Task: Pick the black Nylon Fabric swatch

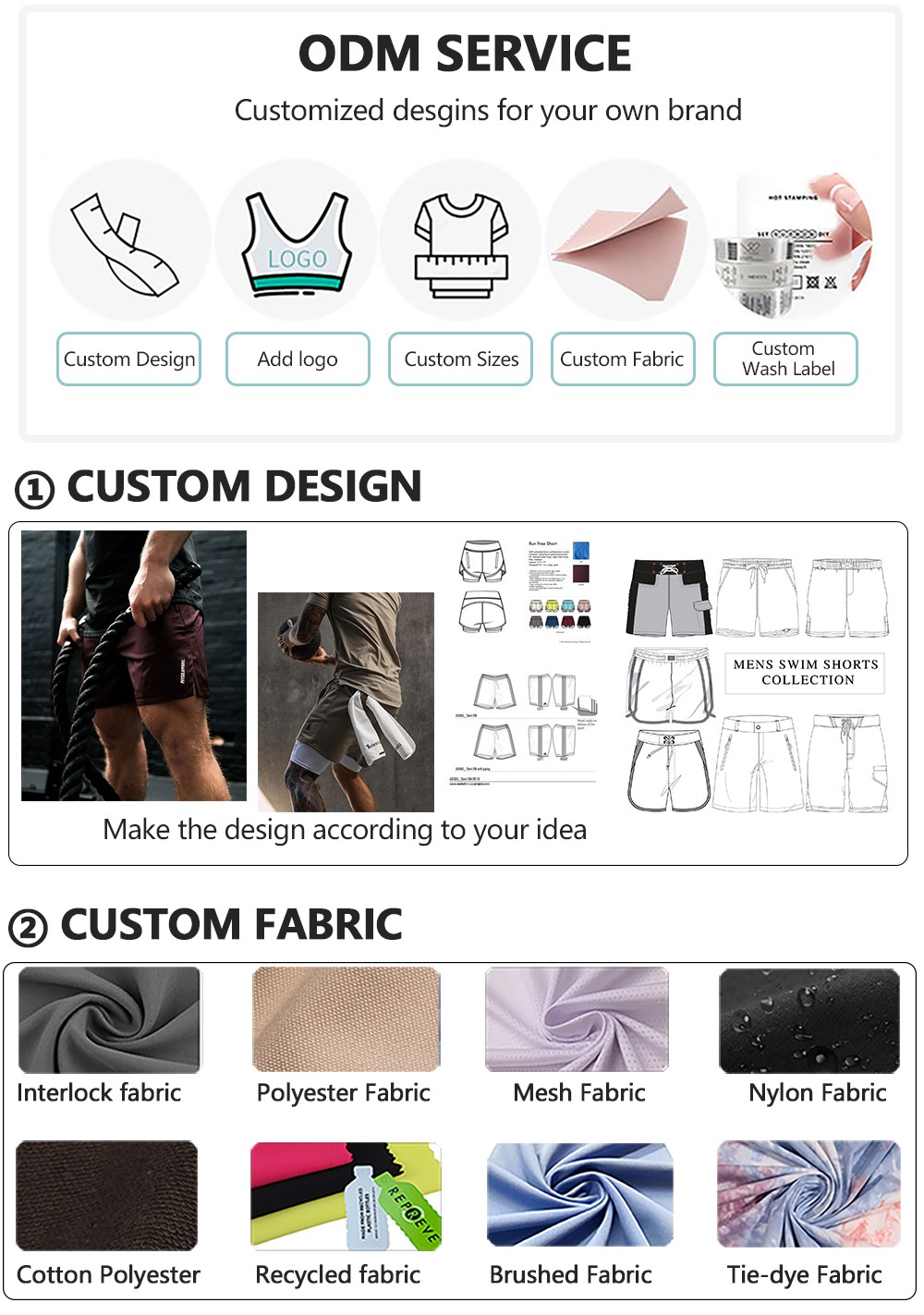Action: [x=809, y=1020]
